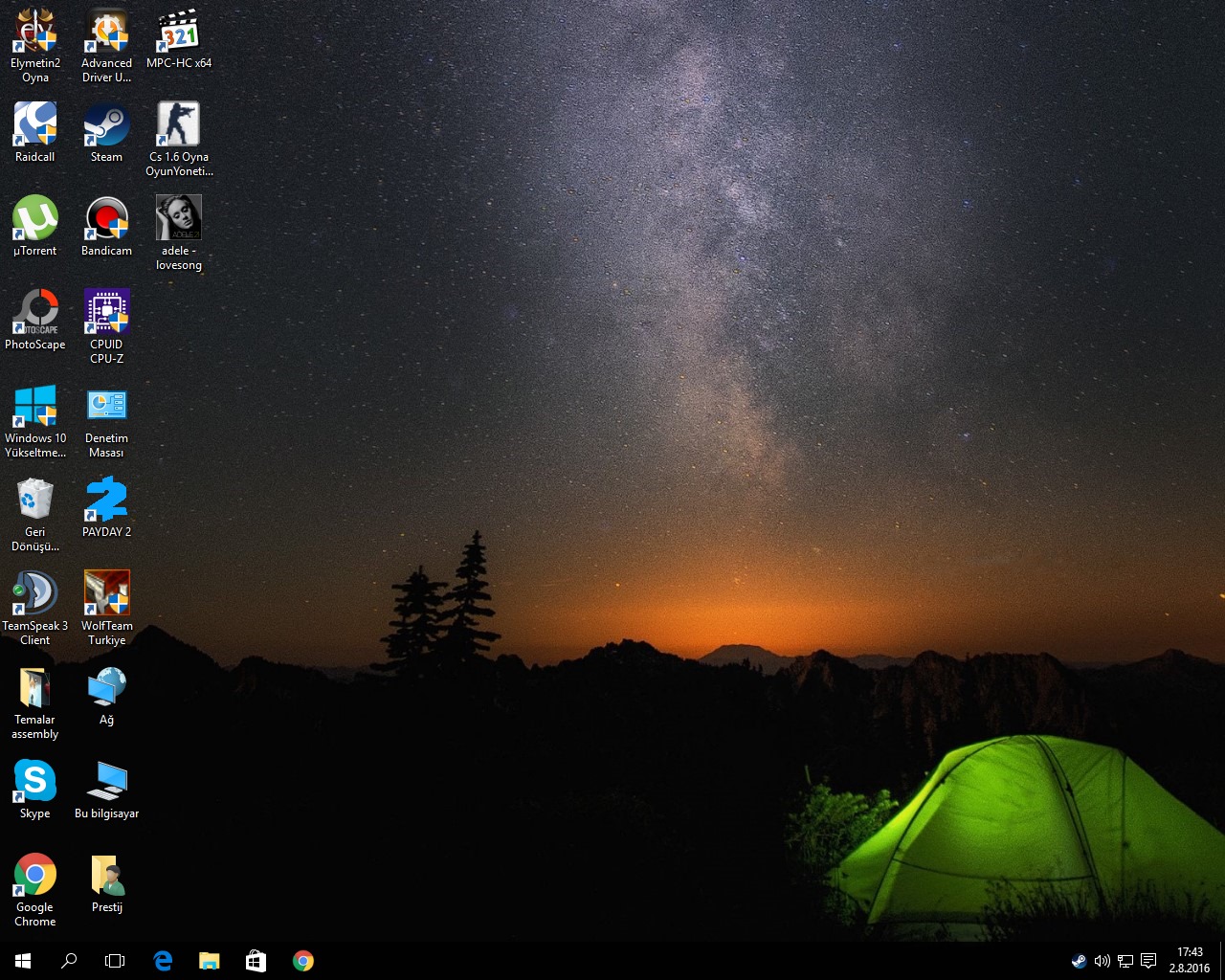Select the adele - lovesong file

click(x=179, y=233)
